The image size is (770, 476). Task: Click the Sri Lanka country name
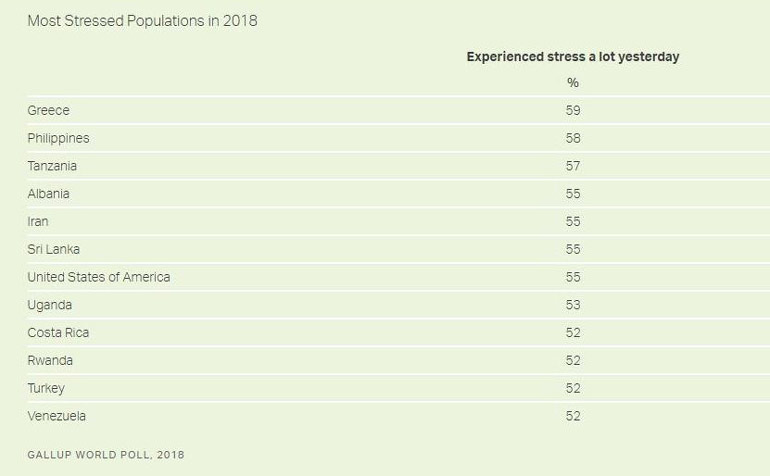click(x=53, y=249)
